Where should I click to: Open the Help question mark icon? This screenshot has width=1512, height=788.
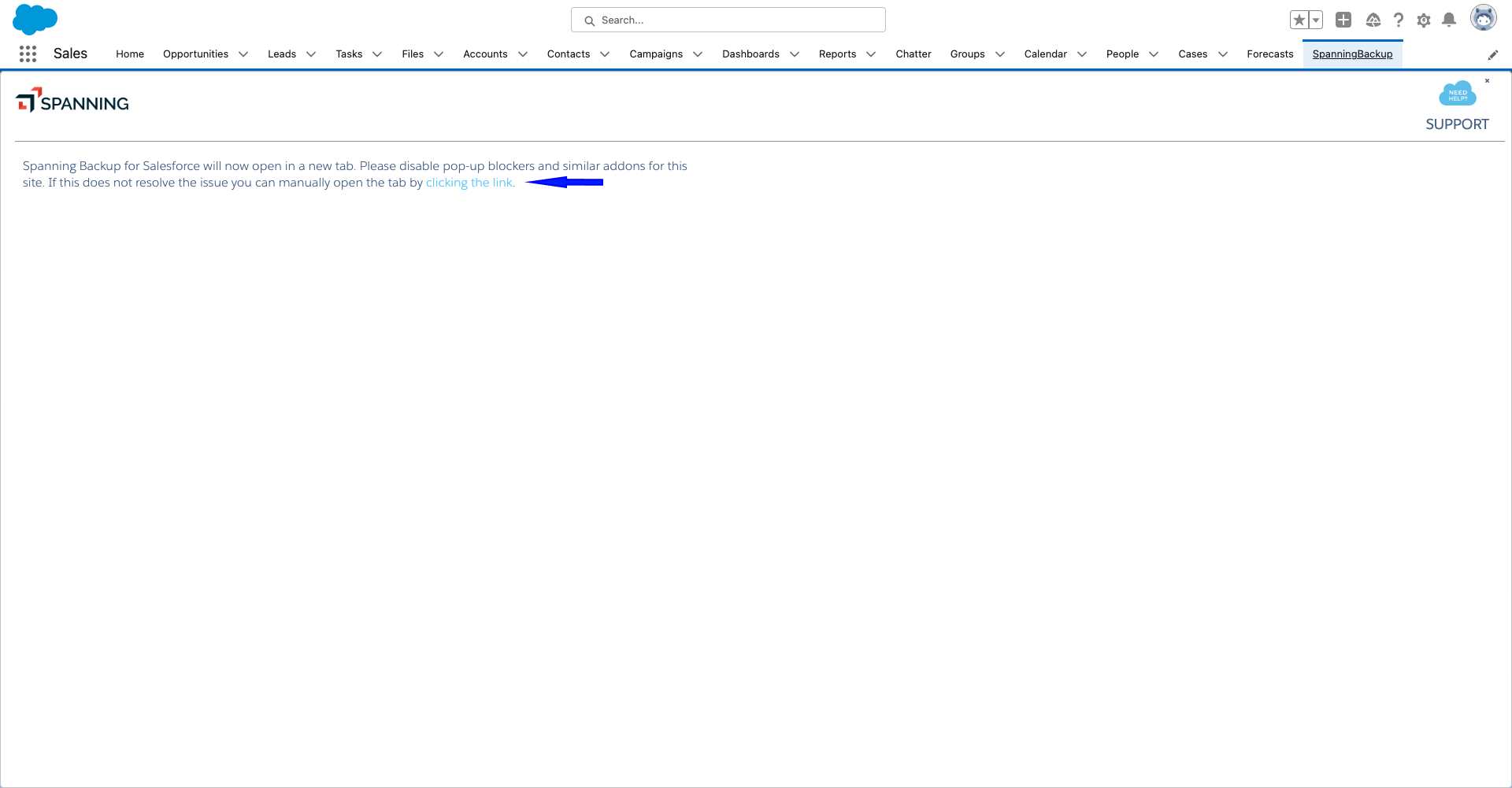pyautogui.click(x=1399, y=20)
